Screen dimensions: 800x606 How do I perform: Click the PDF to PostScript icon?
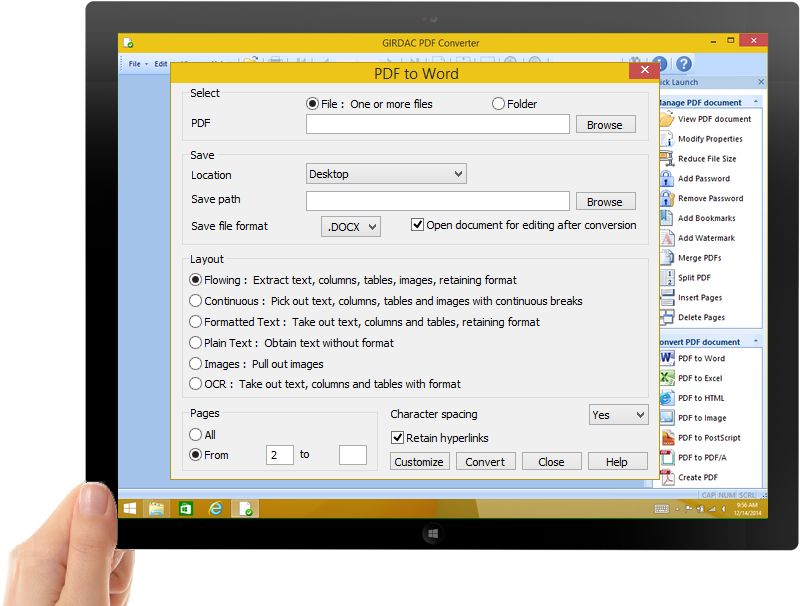(667, 438)
